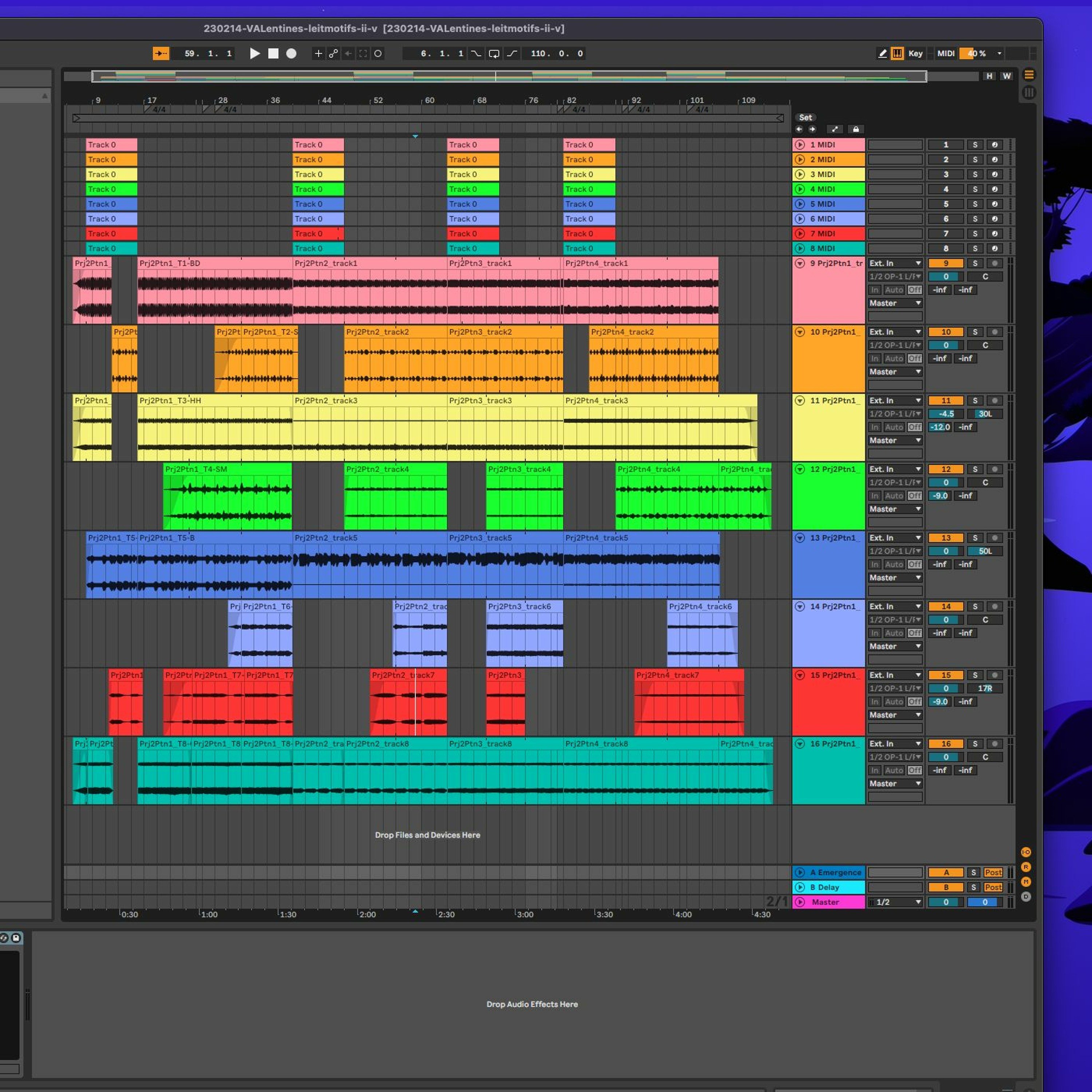Switch to Session View selector icon
The height and width of the screenshot is (1092, 1092).
[1029, 93]
